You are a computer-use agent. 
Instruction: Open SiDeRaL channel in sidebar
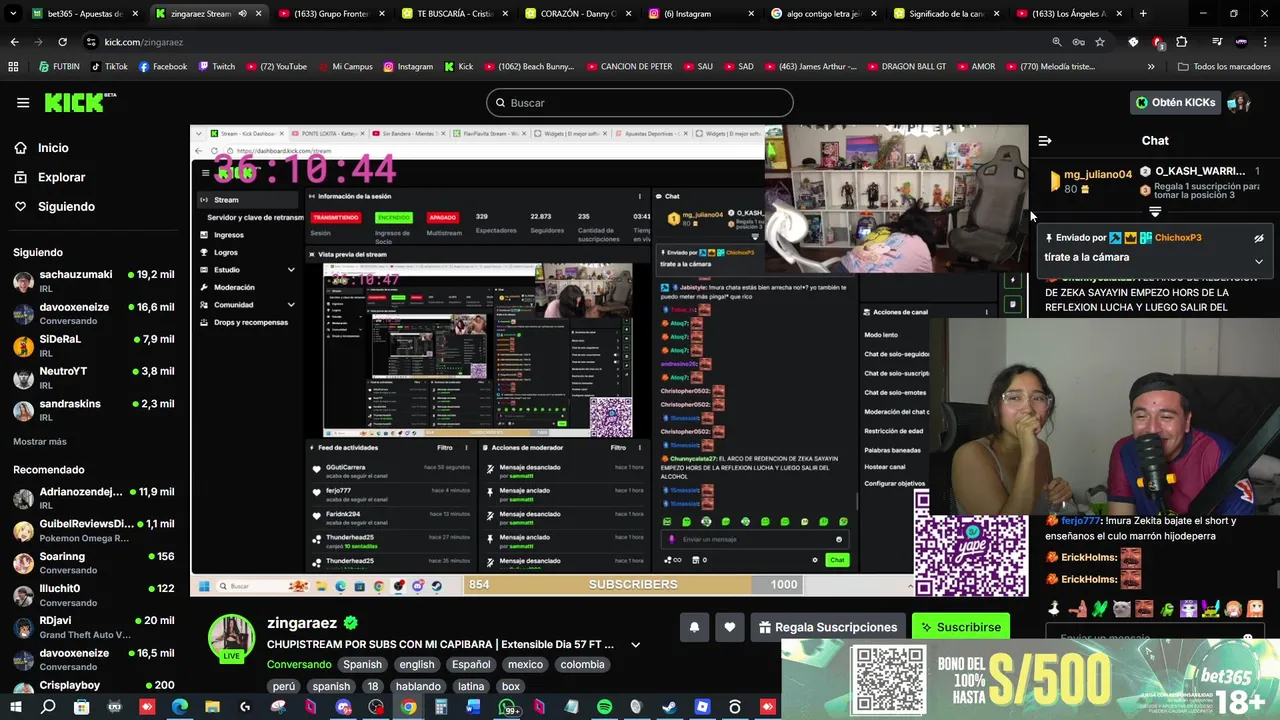94,346
